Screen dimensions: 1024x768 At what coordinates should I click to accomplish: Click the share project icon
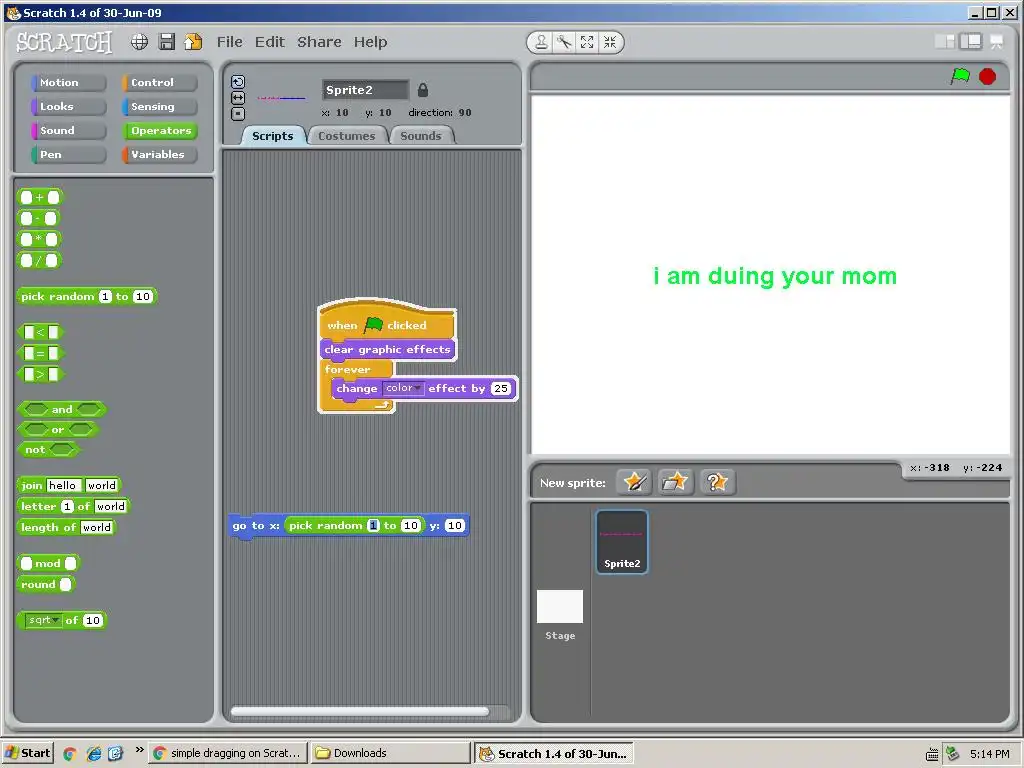tap(193, 42)
